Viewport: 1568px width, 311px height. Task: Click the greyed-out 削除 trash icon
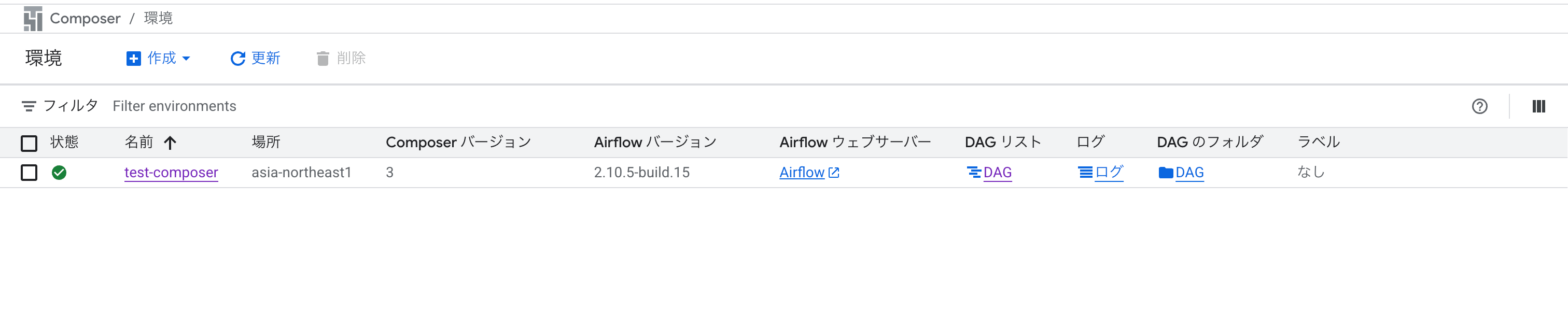(323, 59)
